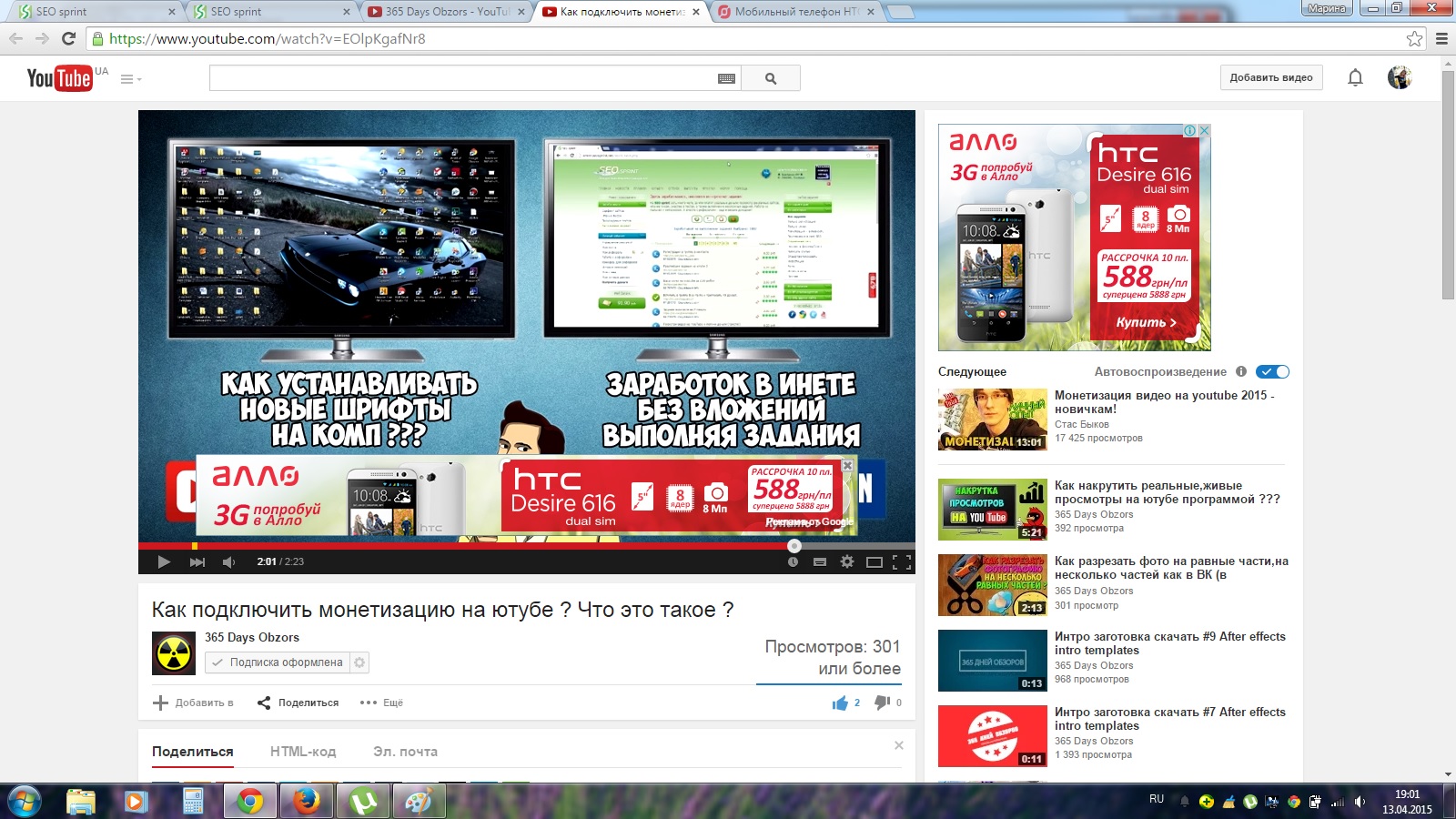The height and width of the screenshot is (819, 1456).
Task: Open the Windows Start button
Action: 25,801
